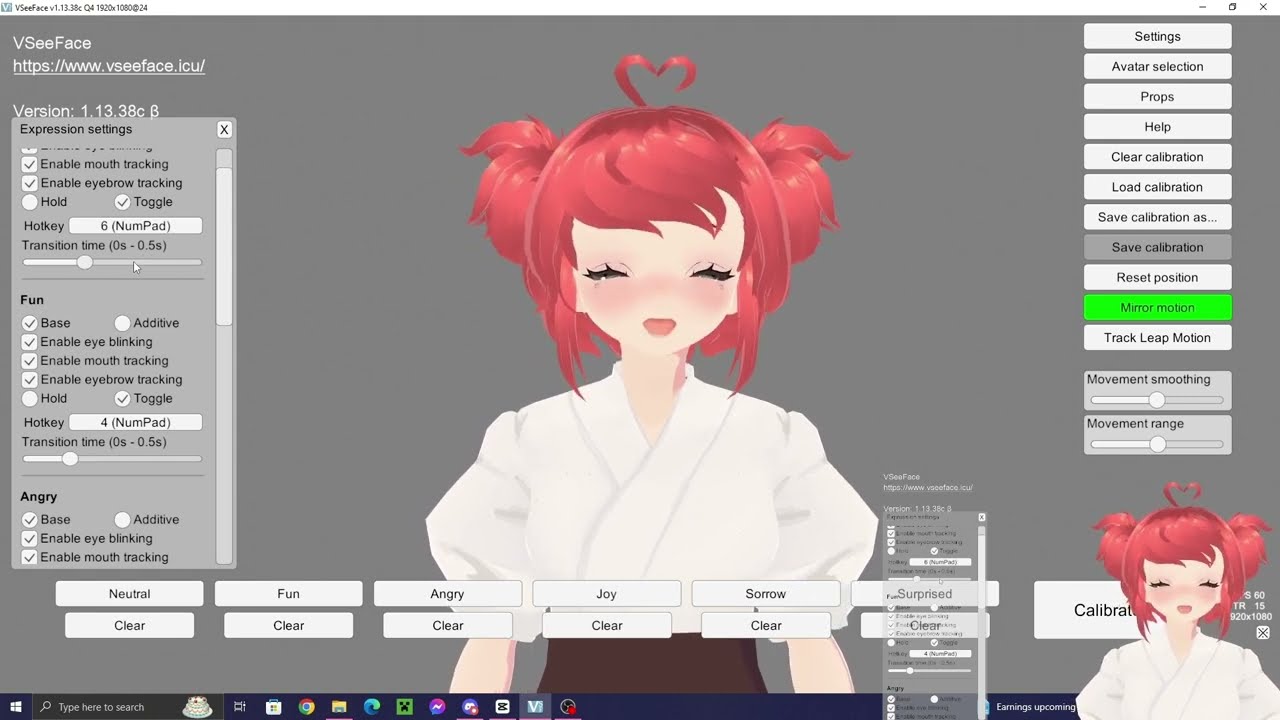Click Clear below the Fun button
This screenshot has width=1280, height=720.
[x=288, y=626]
